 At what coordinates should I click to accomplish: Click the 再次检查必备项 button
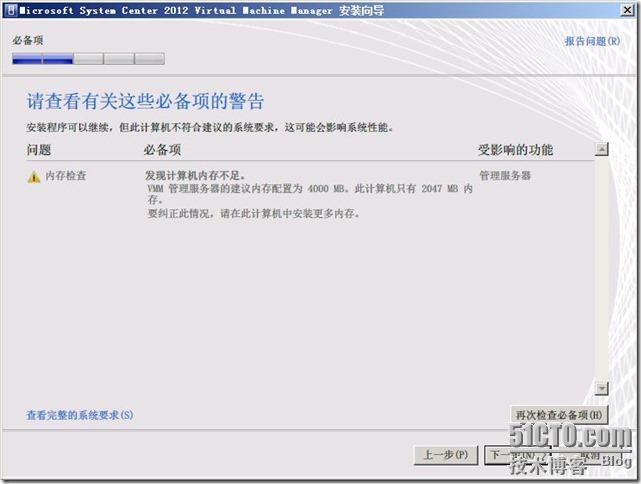click(x=559, y=415)
